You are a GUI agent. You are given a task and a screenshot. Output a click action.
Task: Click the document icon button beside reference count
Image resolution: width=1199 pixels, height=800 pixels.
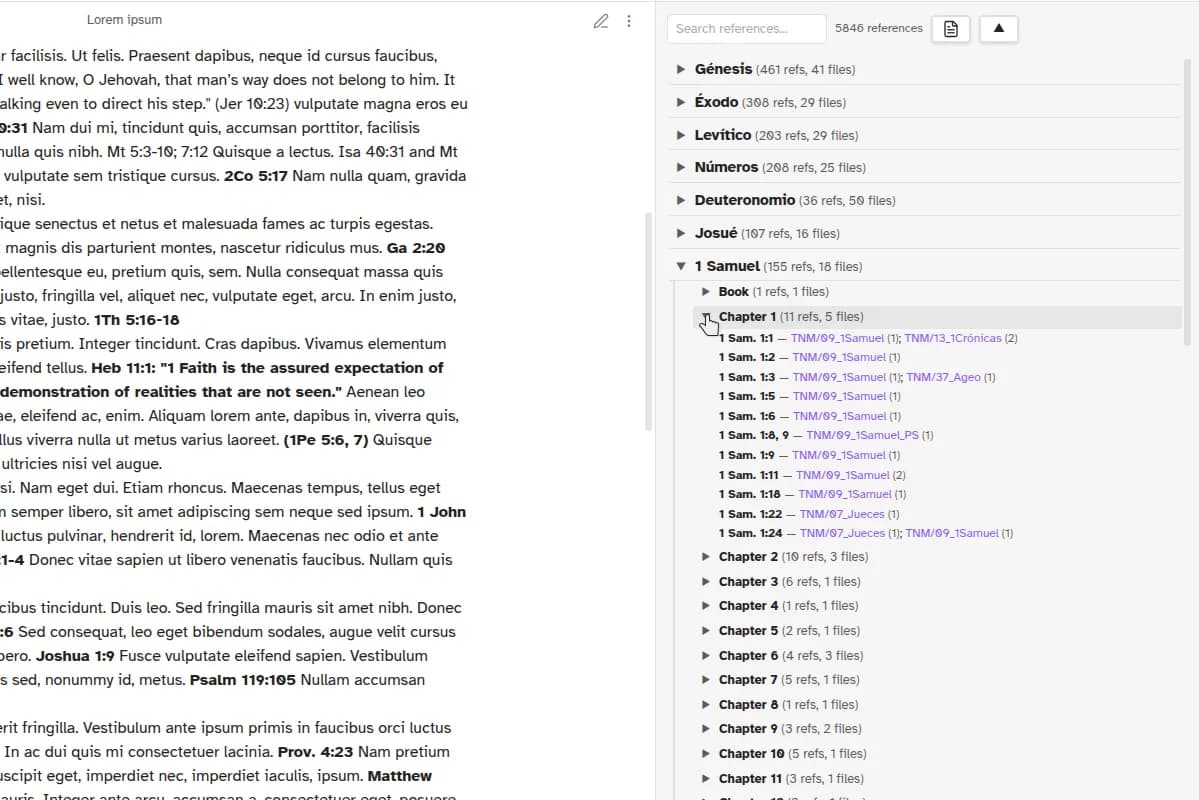(x=950, y=29)
